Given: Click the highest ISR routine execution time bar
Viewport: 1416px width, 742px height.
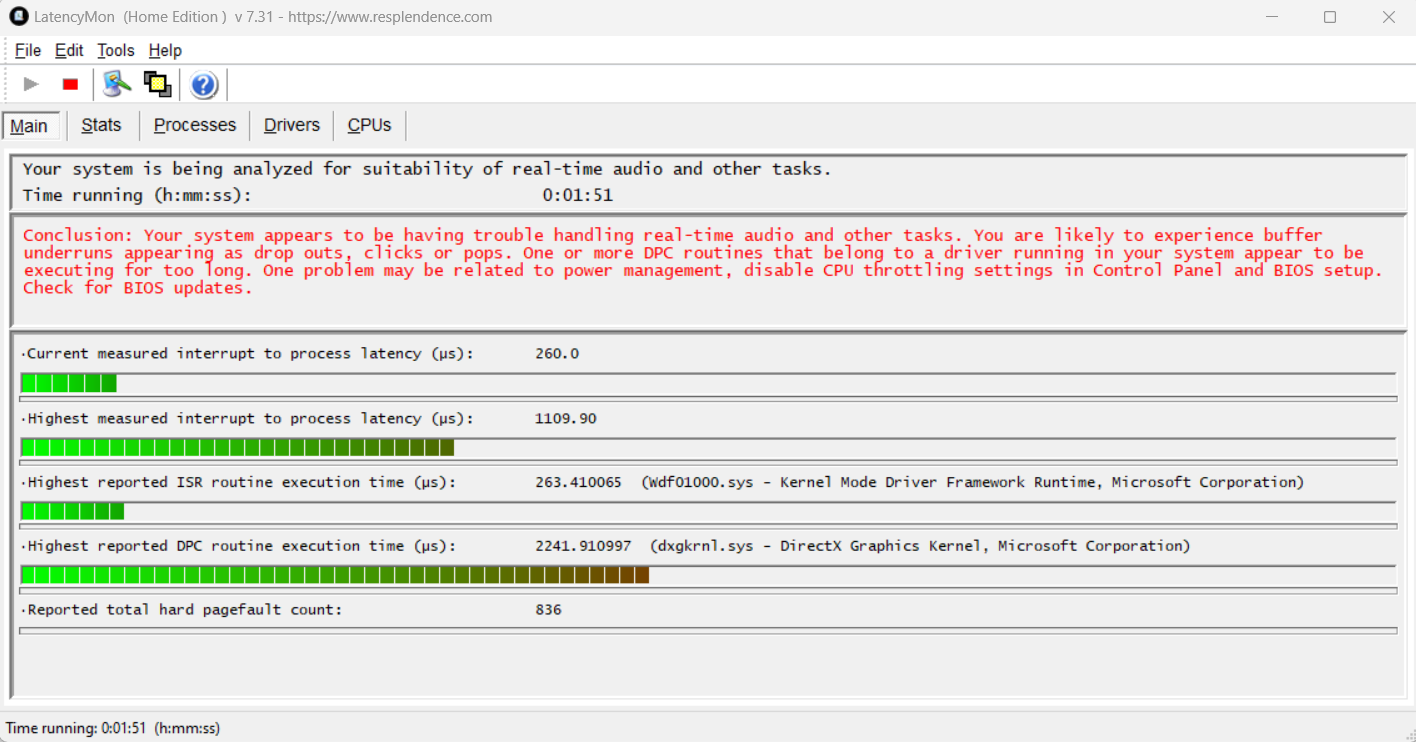Looking at the screenshot, I should [x=708, y=511].
